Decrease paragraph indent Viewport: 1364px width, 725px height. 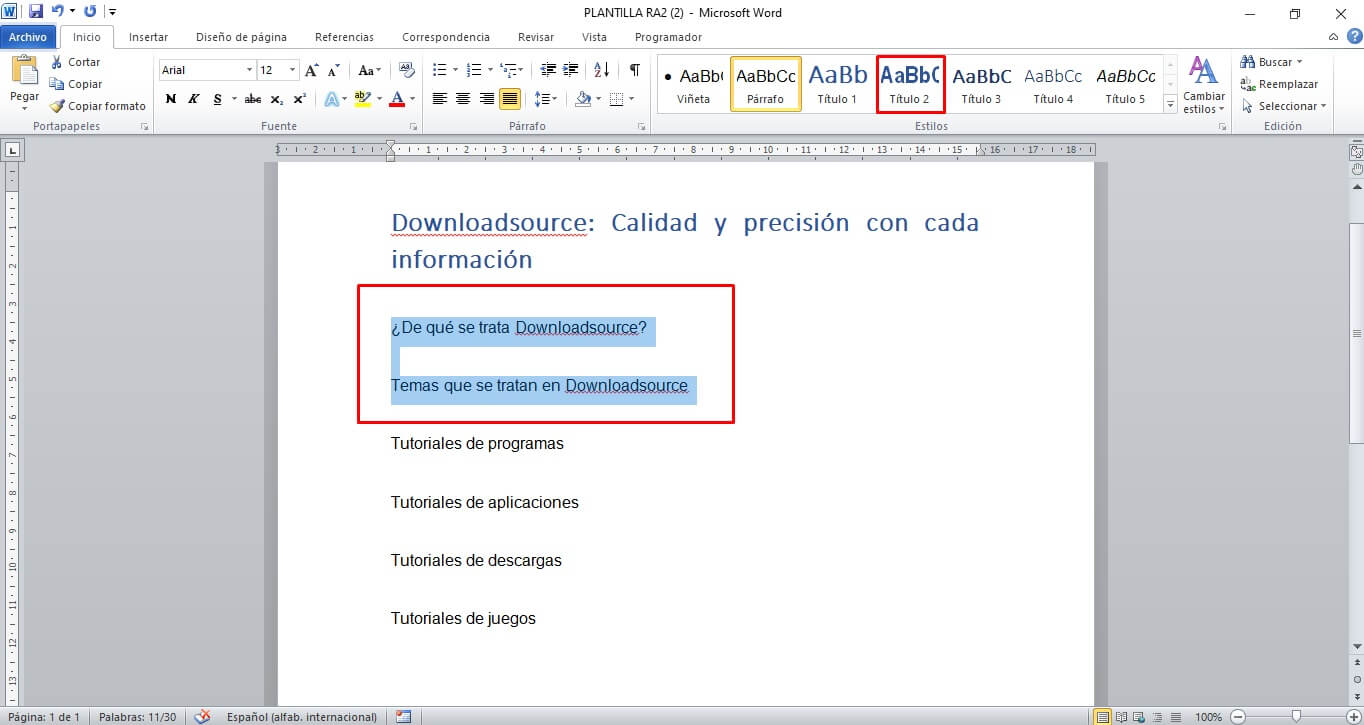[x=548, y=70]
